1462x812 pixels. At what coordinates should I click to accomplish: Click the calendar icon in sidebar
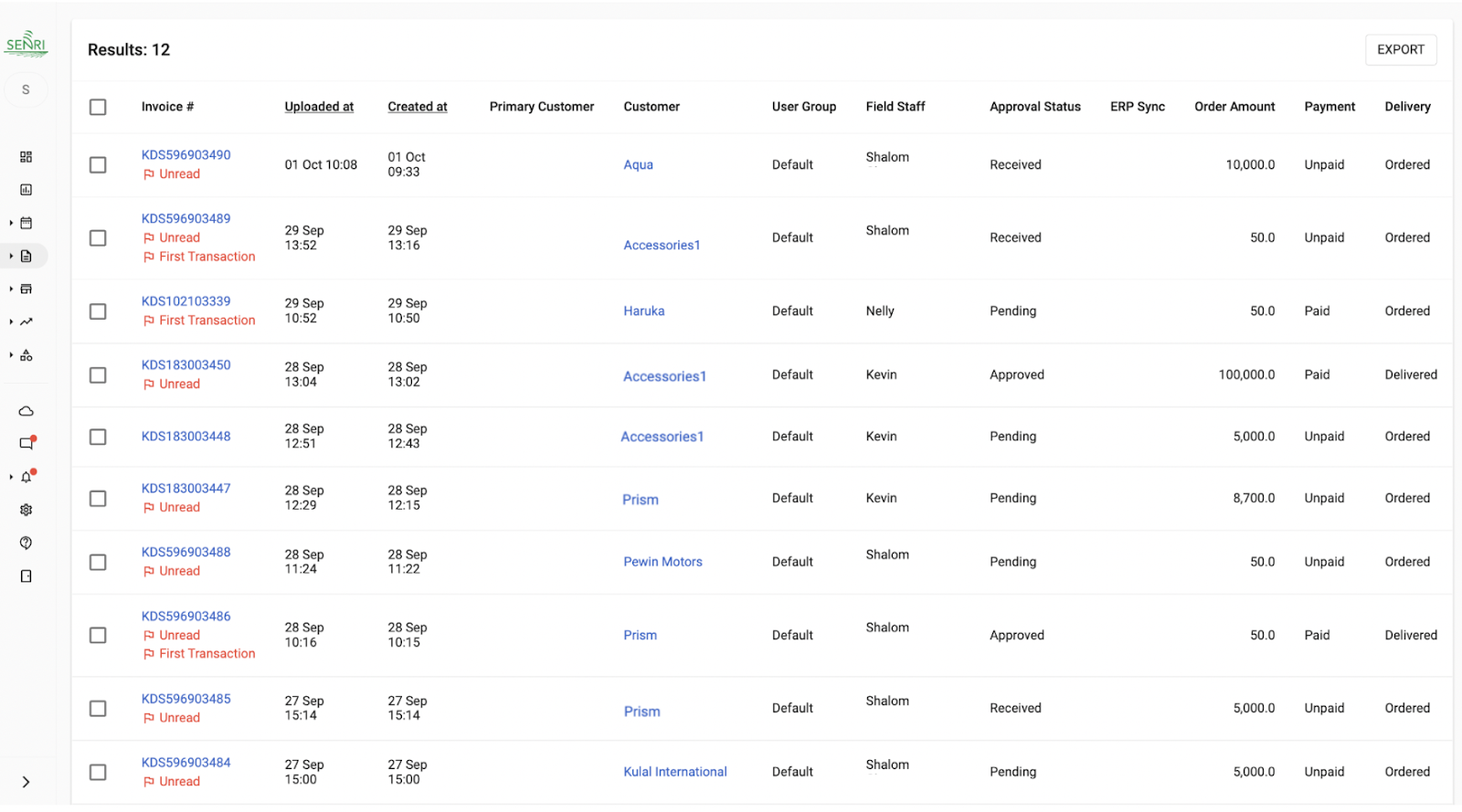pos(26,223)
